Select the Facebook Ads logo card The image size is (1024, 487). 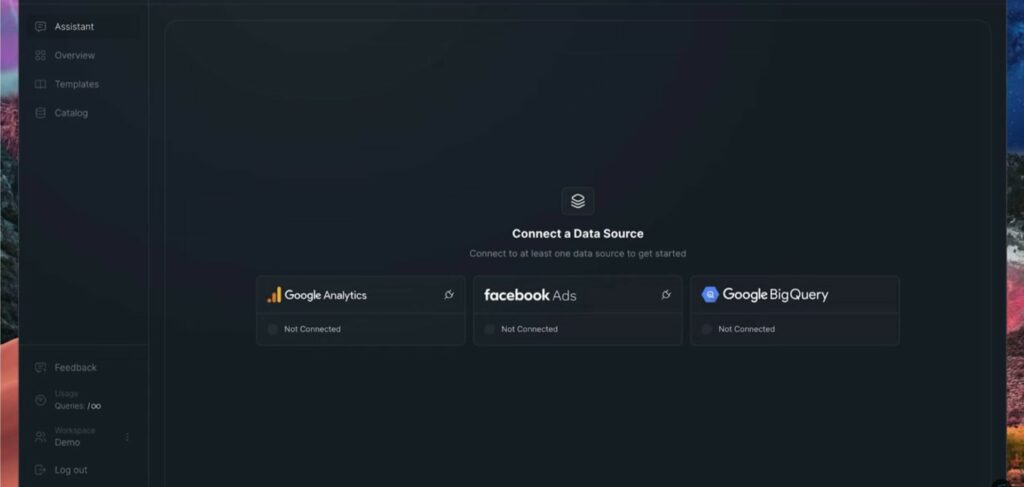[530, 295]
